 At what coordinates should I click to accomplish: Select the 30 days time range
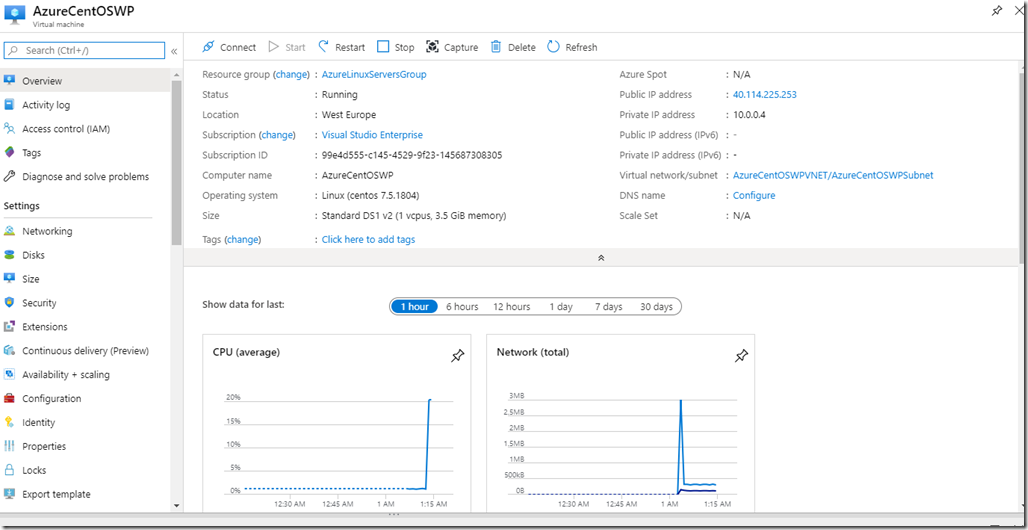656,306
